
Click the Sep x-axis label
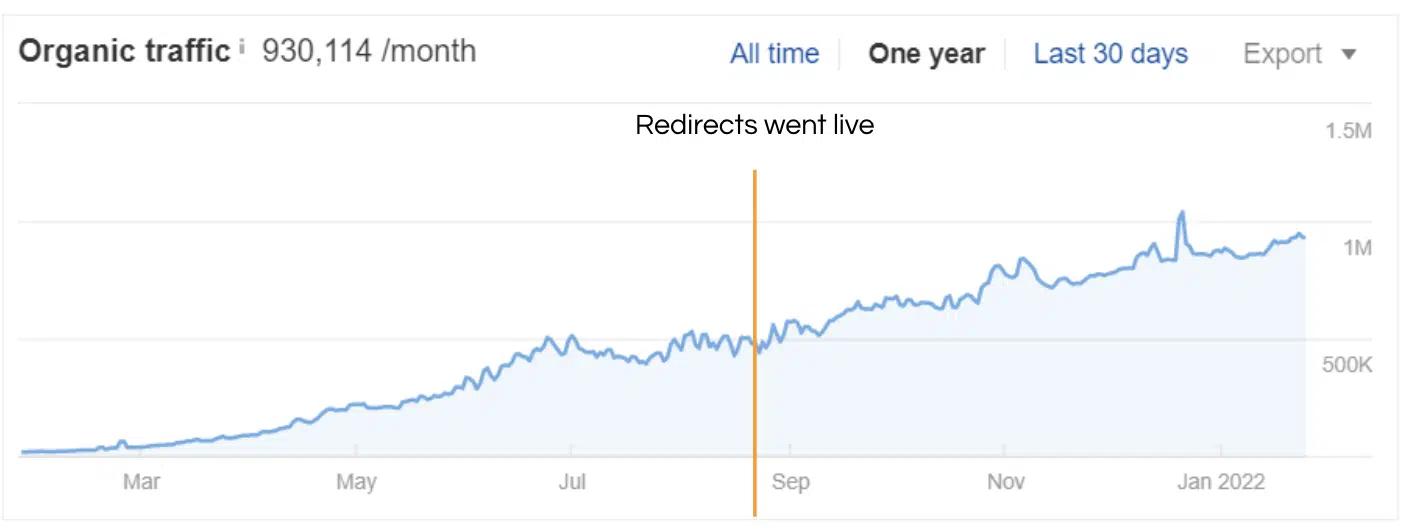[790, 482]
